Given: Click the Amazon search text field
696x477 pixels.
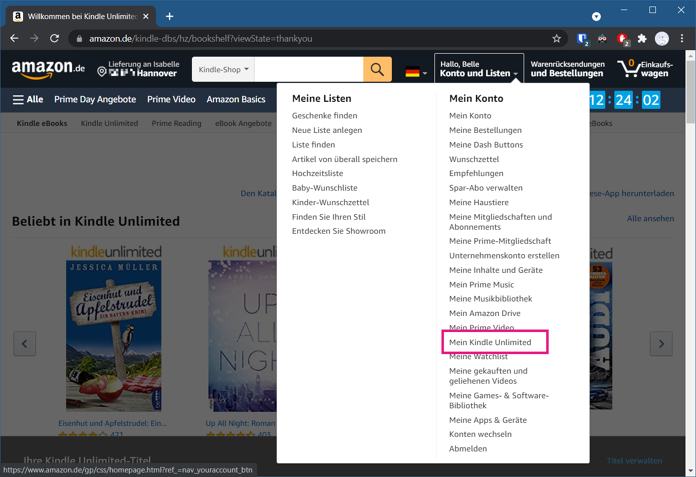Looking at the screenshot, I should [x=308, y=69].
